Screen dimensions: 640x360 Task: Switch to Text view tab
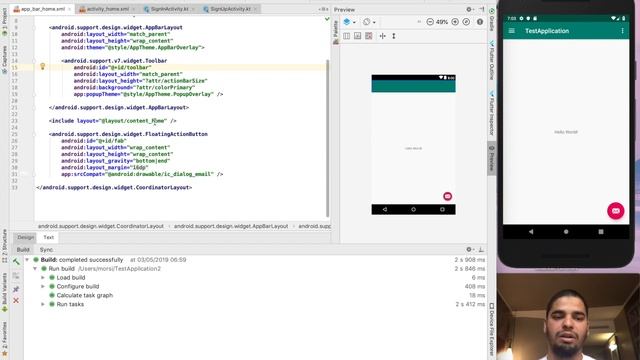[x=49, y=237]
